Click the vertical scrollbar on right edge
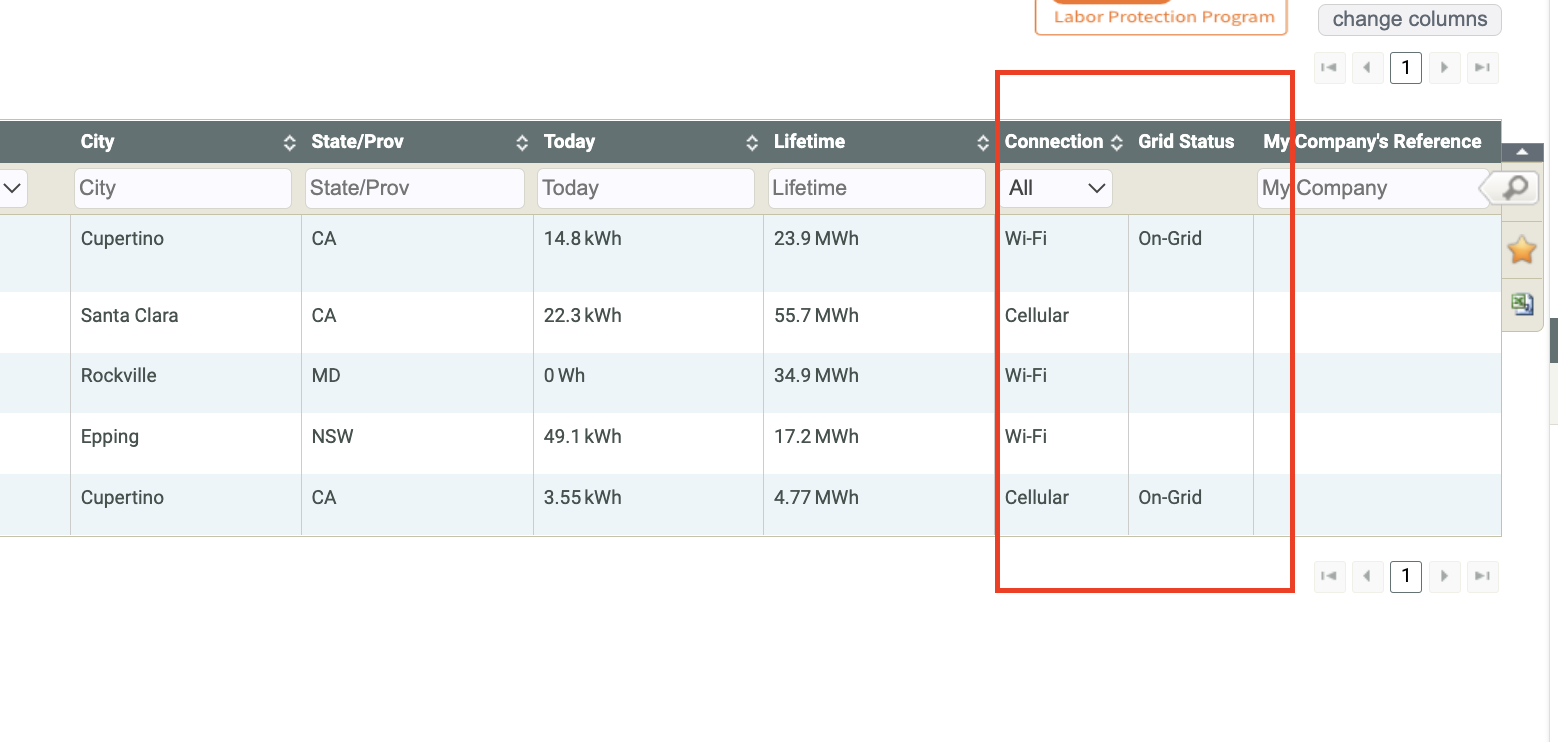1558x742 pixels. click(x=1553, y=341)
